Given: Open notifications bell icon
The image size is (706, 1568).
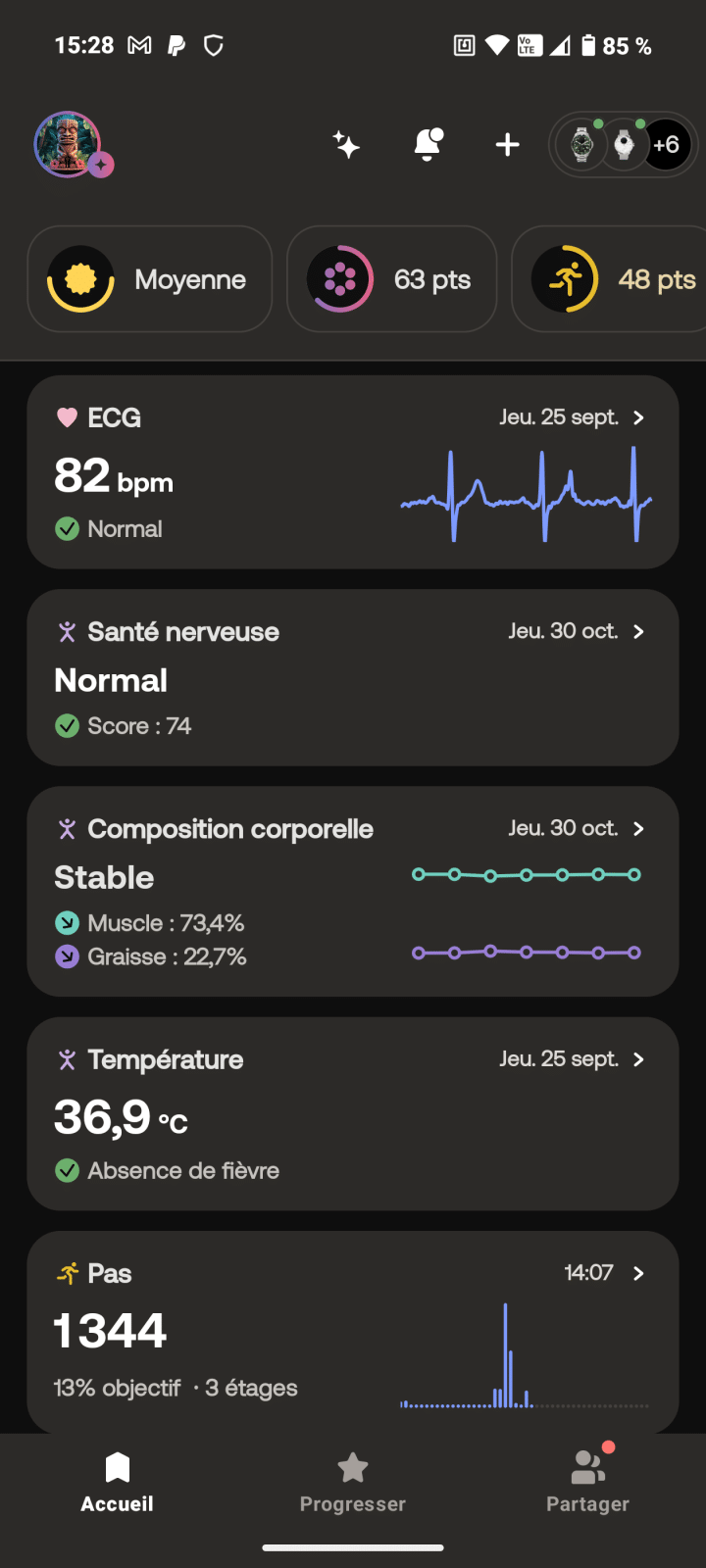Looking at the screenshot, I should [428, 145].
